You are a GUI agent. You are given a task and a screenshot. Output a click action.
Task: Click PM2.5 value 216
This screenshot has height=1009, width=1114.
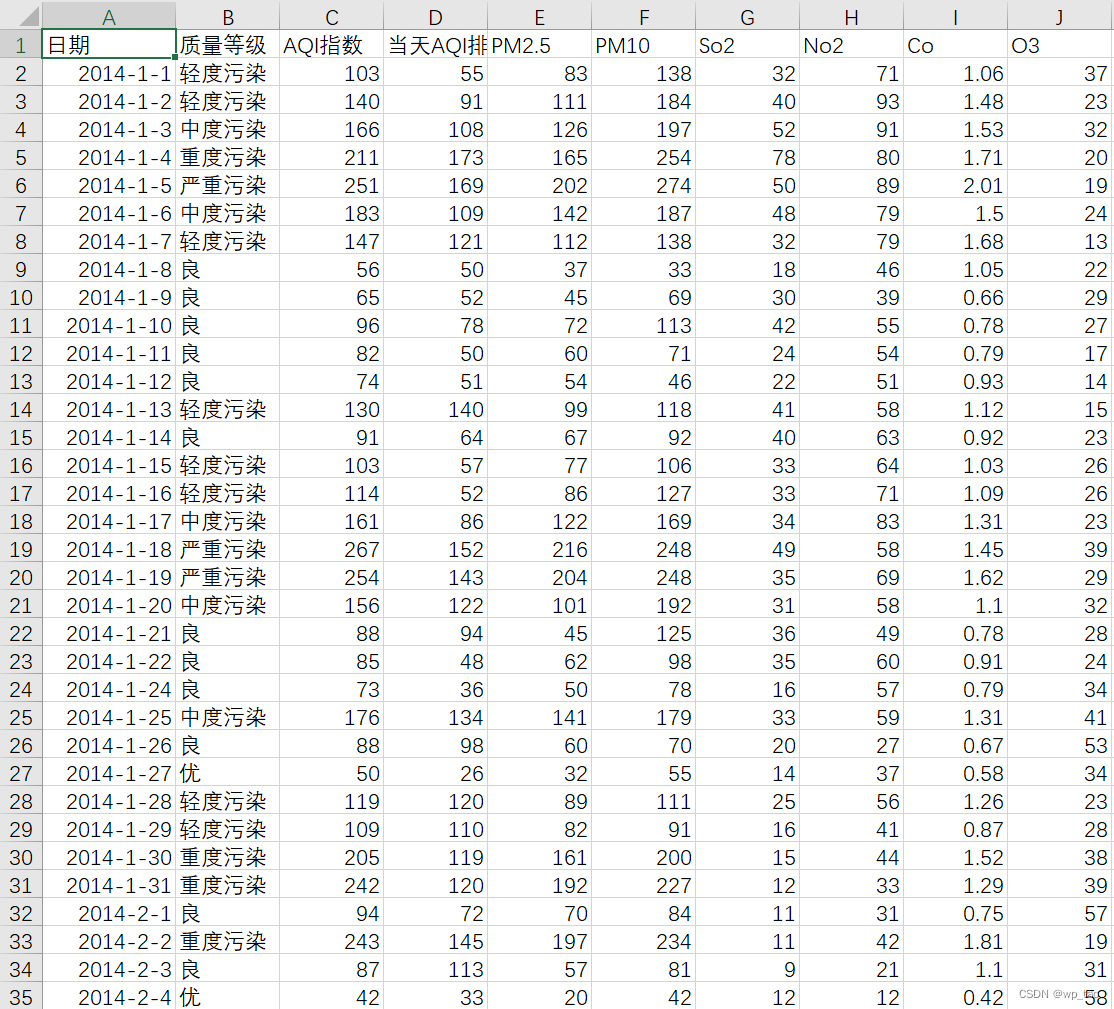pyautogui.click(x=539, y=549)
